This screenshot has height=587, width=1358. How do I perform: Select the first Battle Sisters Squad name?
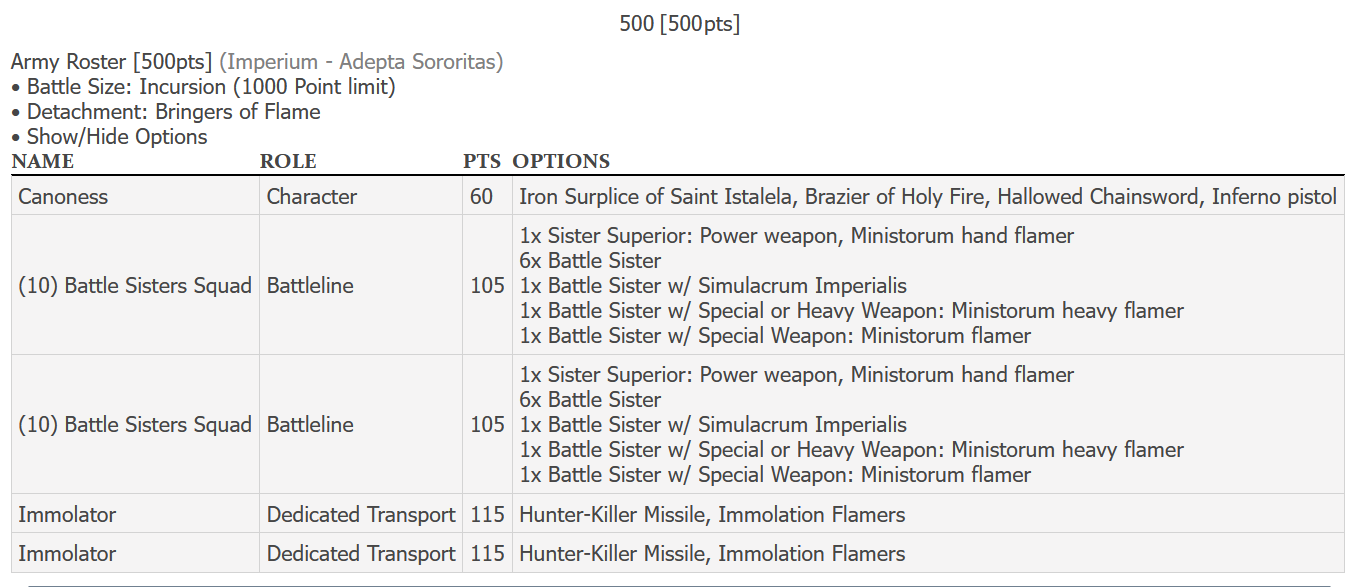(135, 285)
